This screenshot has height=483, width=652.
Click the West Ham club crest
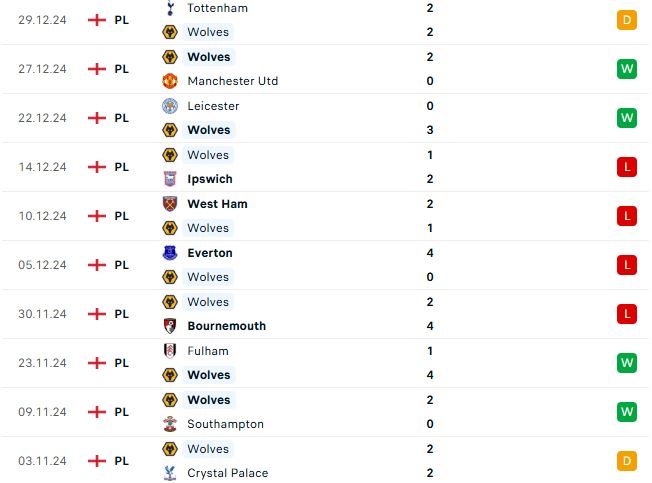(170, 204)
